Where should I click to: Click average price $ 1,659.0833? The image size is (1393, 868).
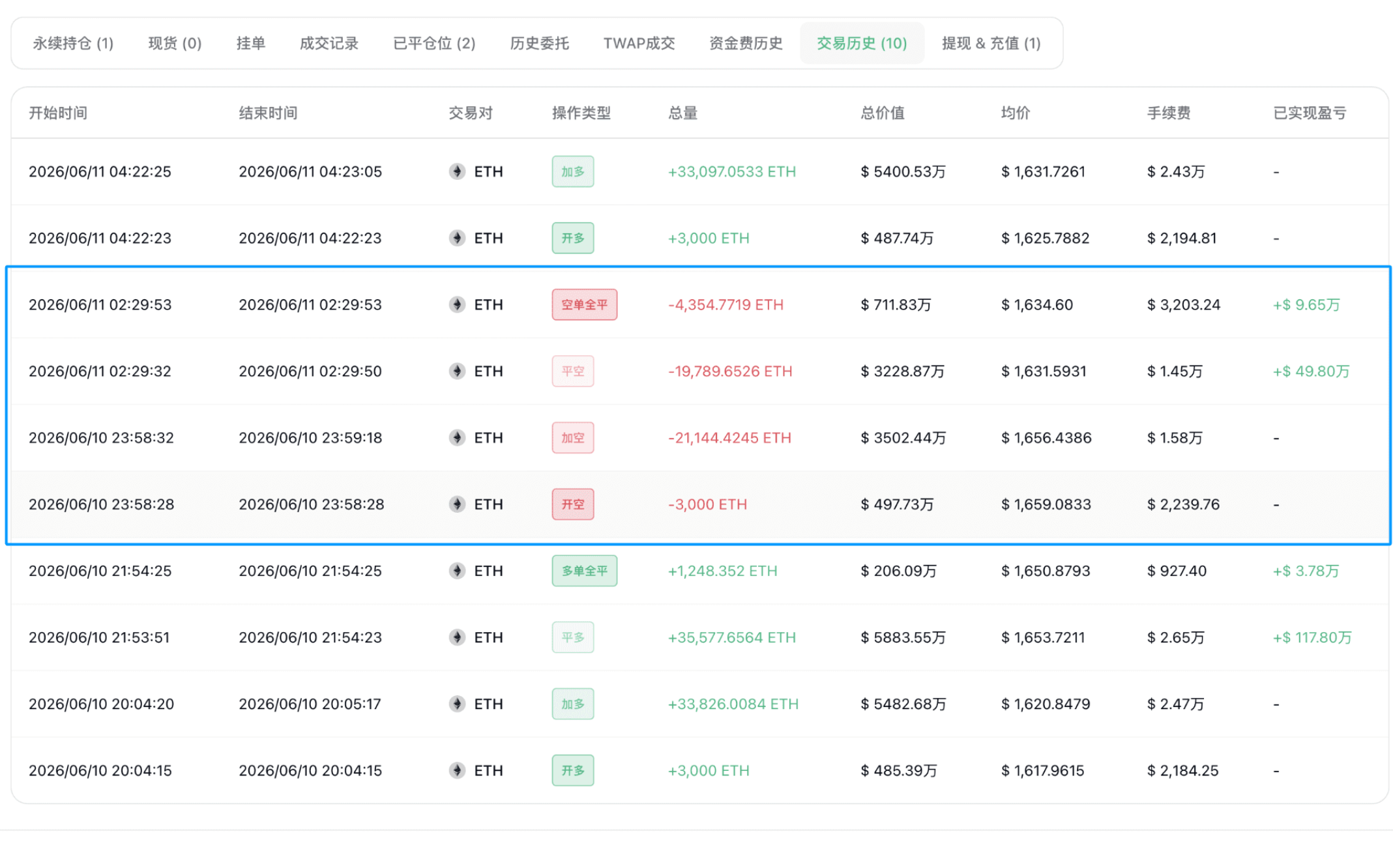[x=1046, y=504]
